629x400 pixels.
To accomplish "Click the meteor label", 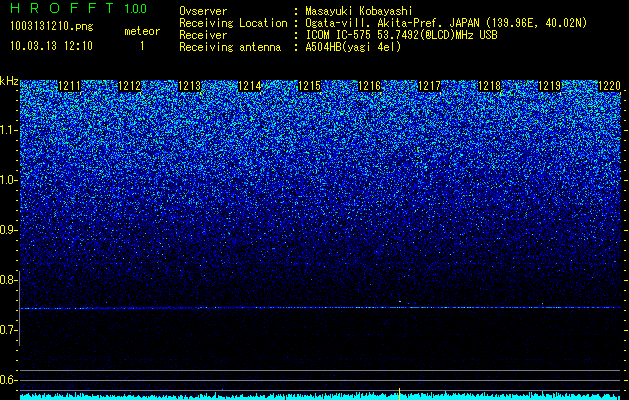I will (142, 31).
